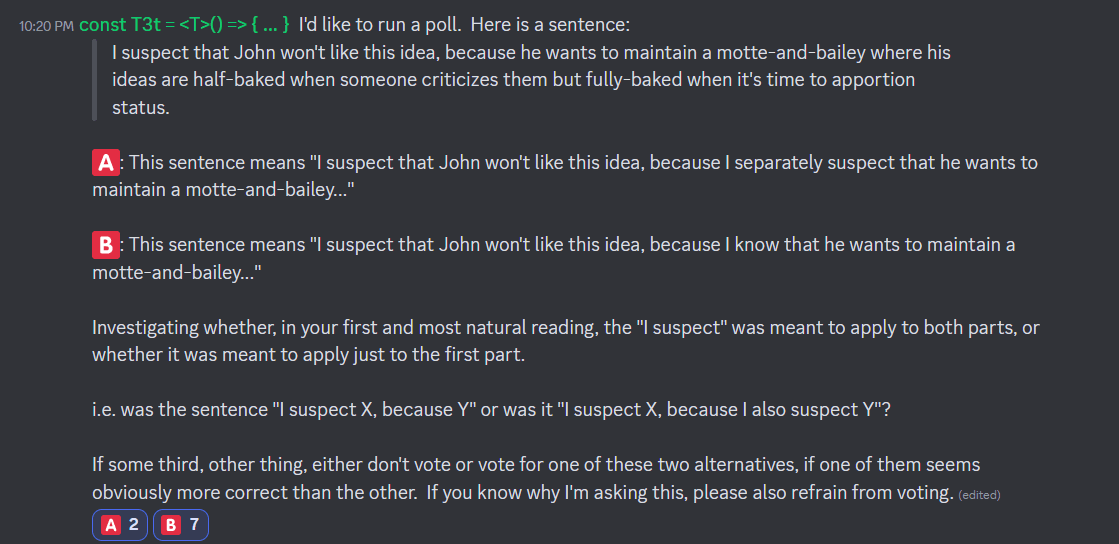Open profile of user const T3t
Image resolution: width=1119 pixels, height=544 pixels.
pos(184,24)
